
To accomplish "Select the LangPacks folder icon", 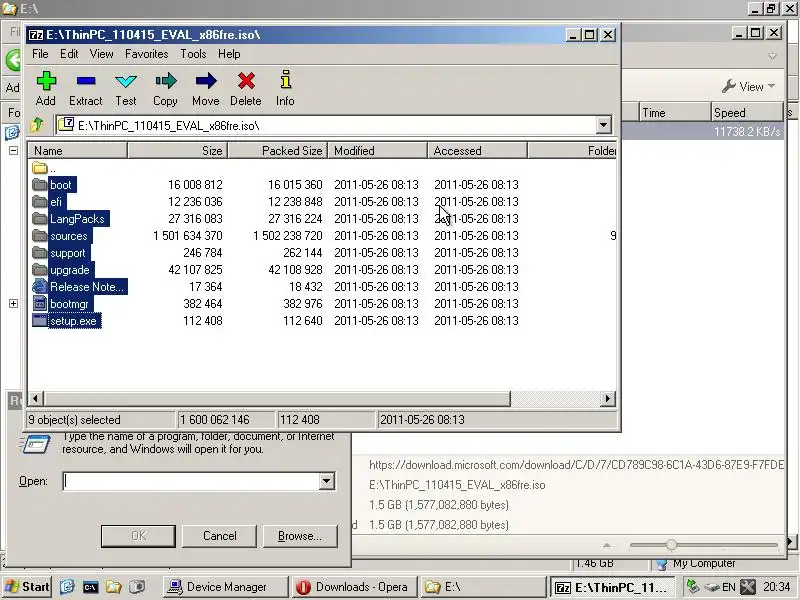I will [40, 218].
